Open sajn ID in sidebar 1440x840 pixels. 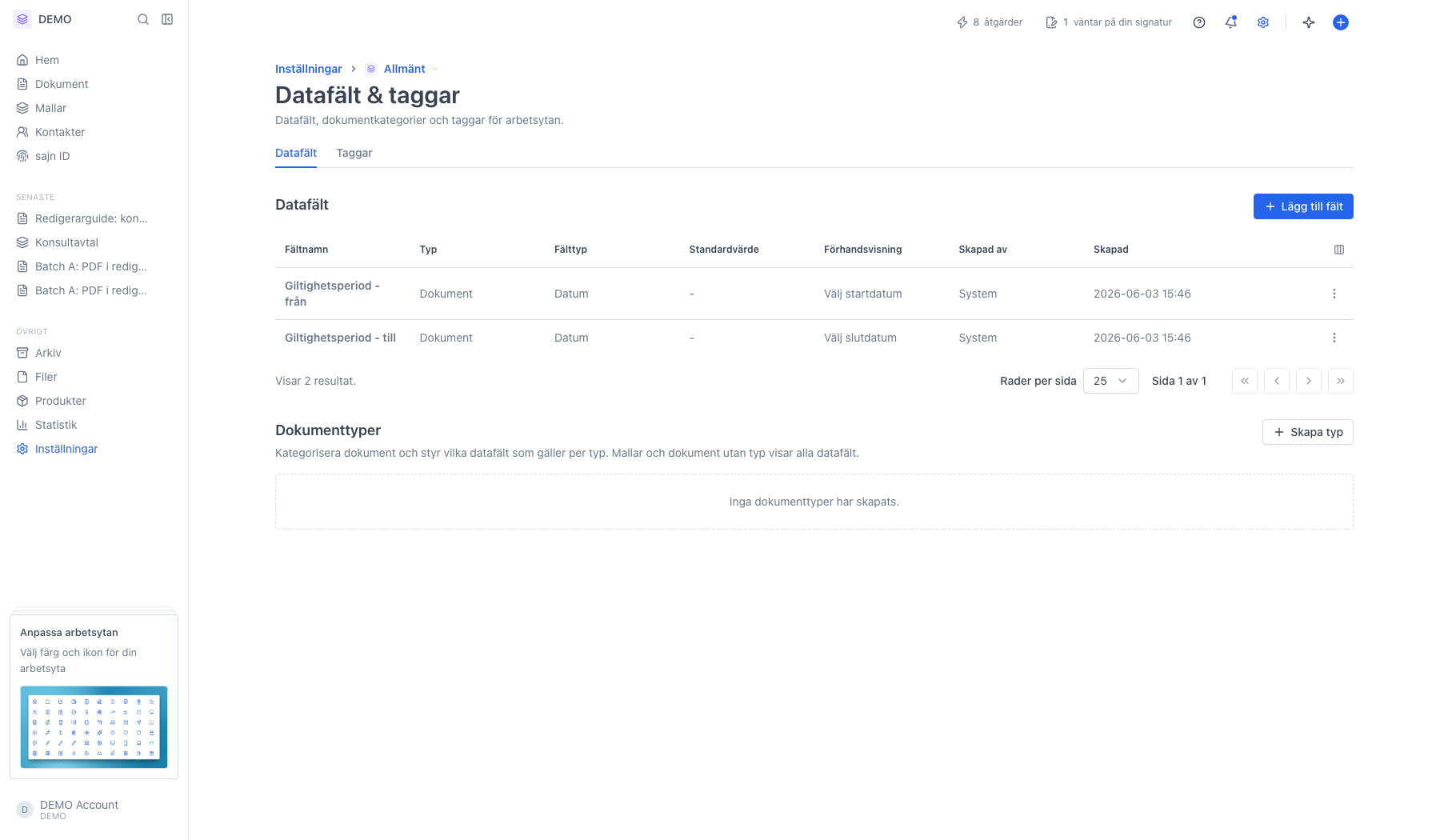[x=94, y=156]
